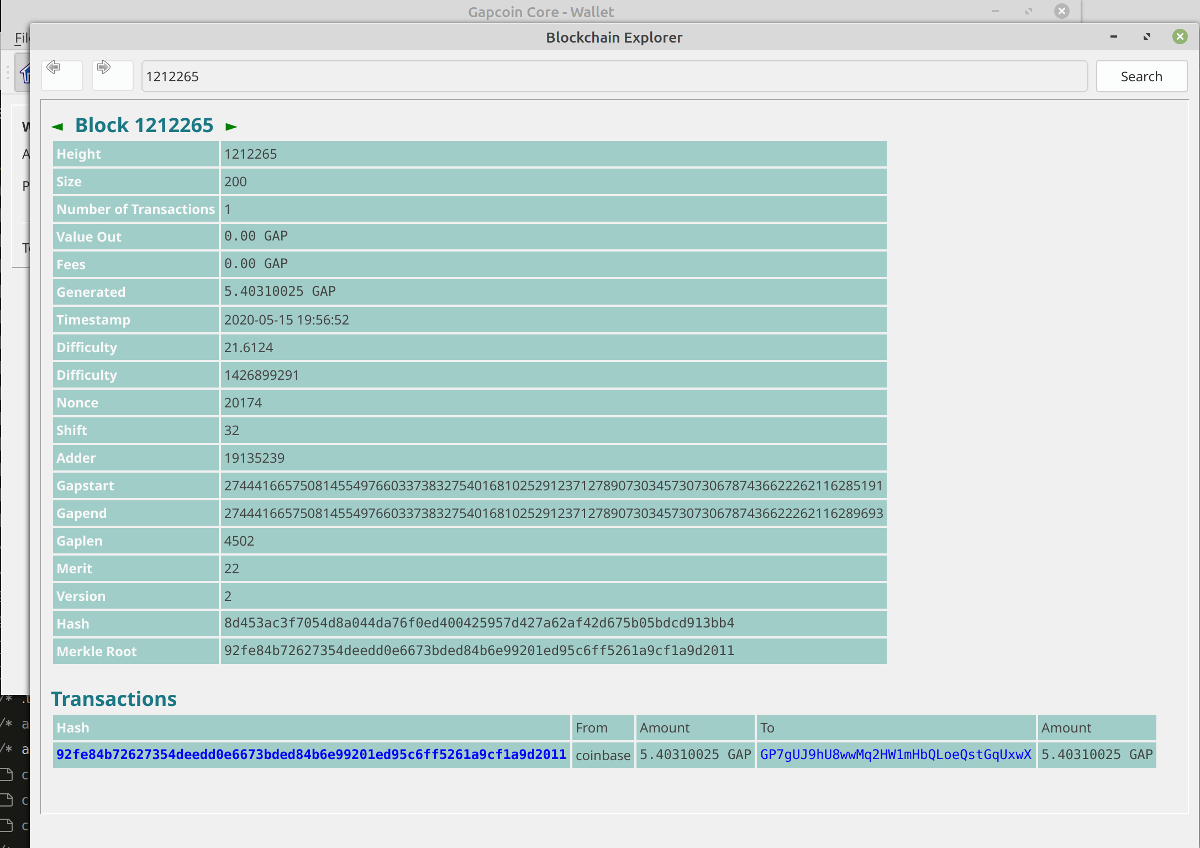Image resolution: width=1200 pixels, height=848 pixels.
Task: Select the Version value 2
Action: pos(228,597)
